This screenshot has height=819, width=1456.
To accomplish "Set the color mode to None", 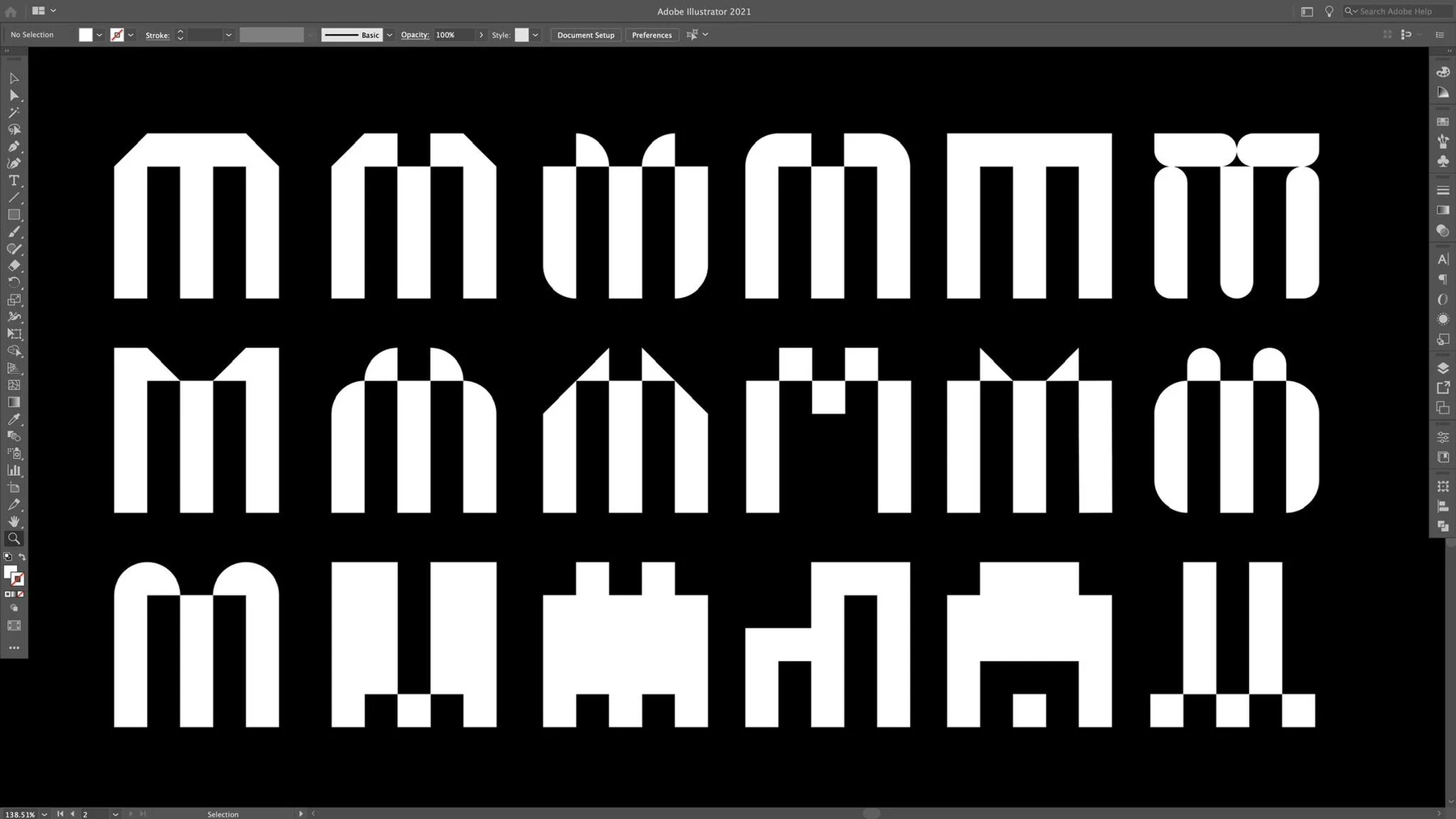I will click(20, 594).
